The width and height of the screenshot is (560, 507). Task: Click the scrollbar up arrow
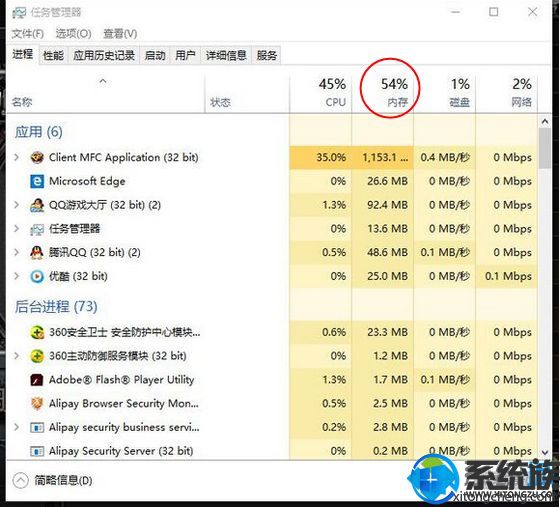click(x=545, y=122)
